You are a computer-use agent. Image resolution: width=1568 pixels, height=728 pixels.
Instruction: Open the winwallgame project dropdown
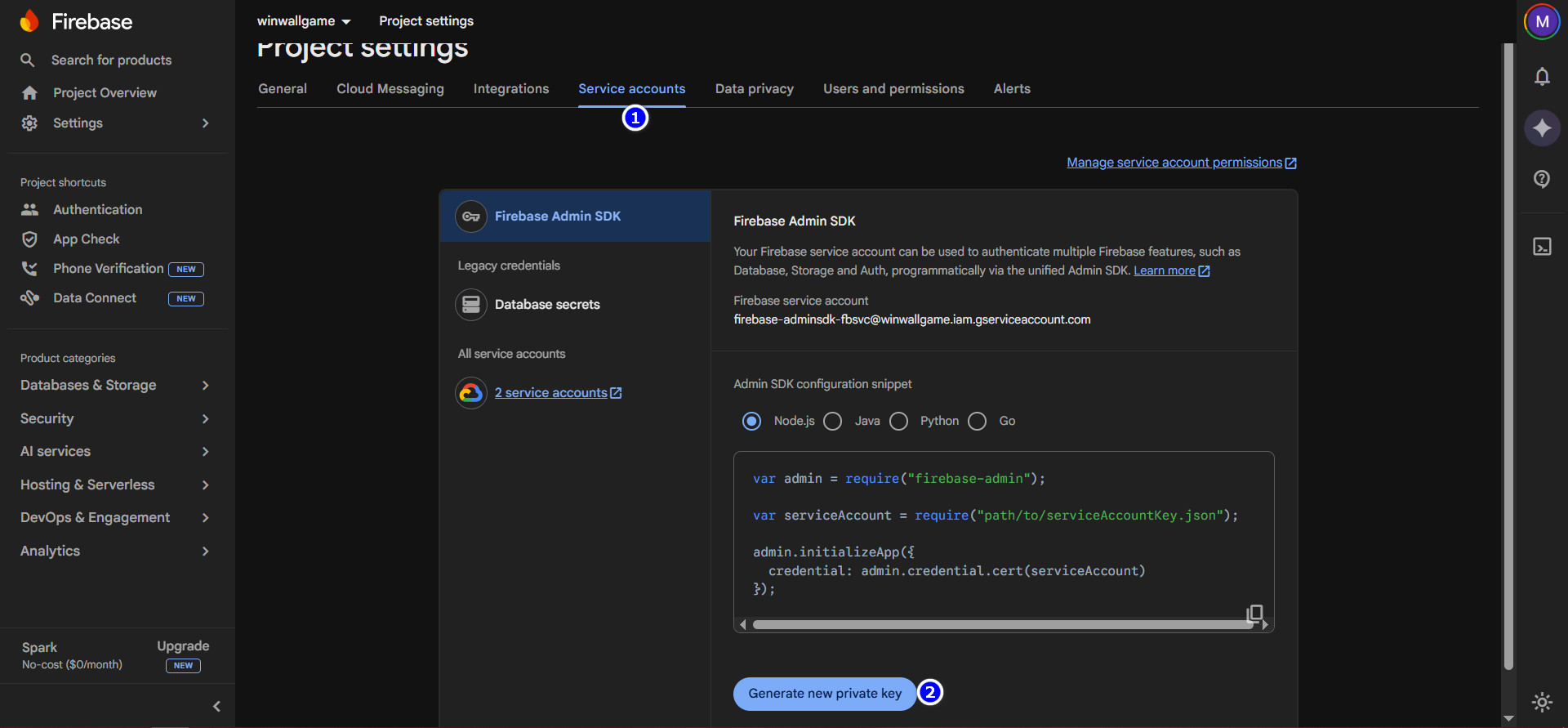click(304, 21)
